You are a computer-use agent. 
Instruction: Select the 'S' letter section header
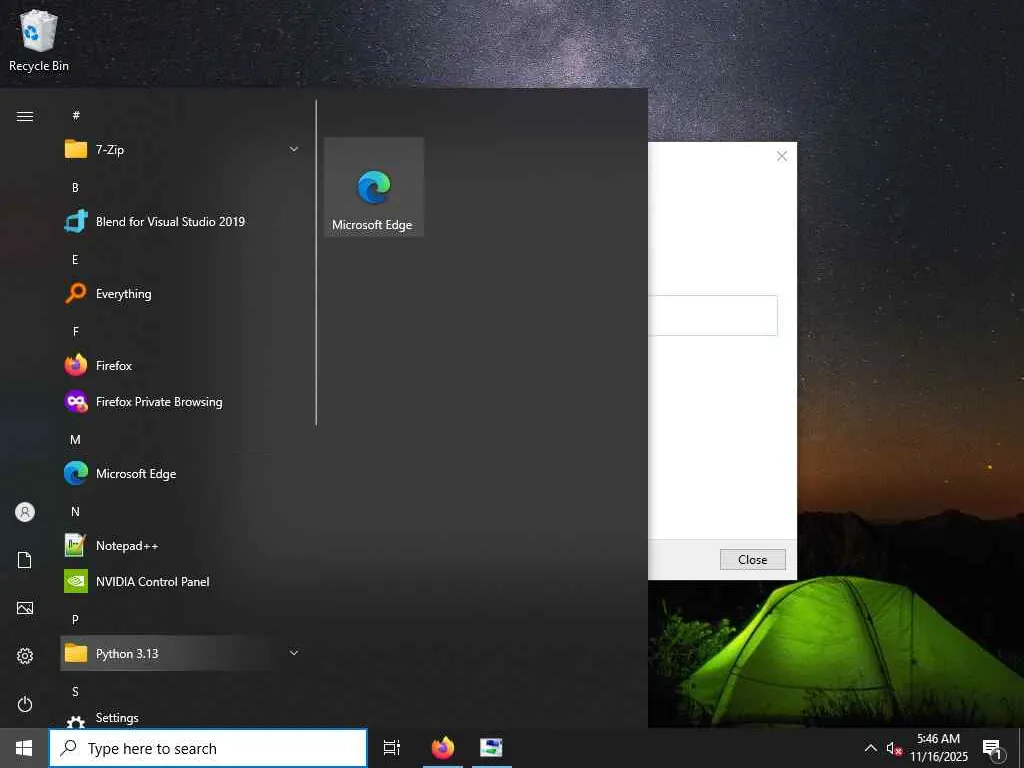(75, 692)
